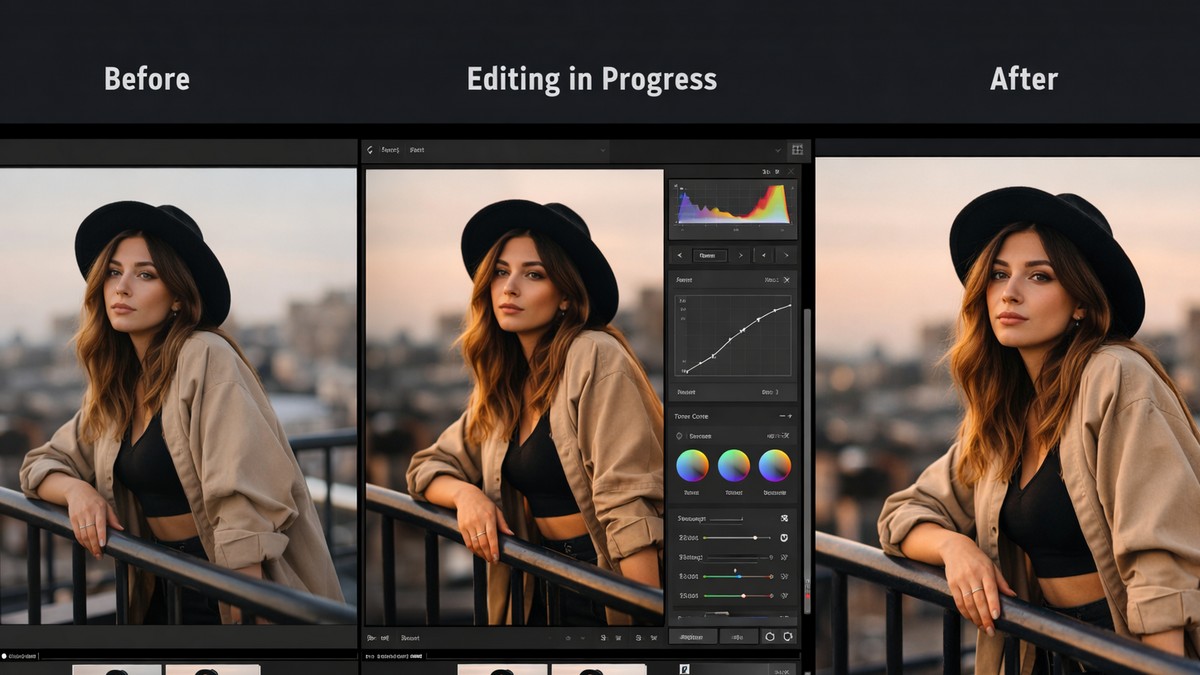Image resolution: width=1200 pixels, height=675 pixels.
Task: Click the right circular icon at panel bottom
Action: click(x=788, y=636)
